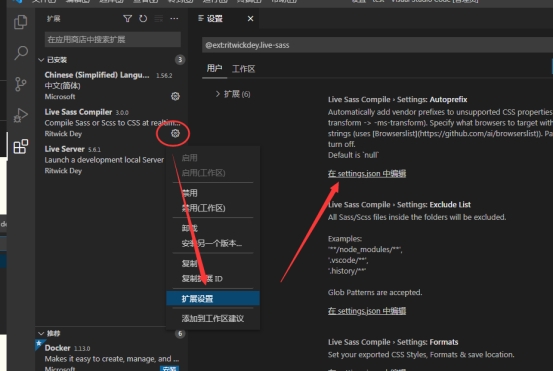Click the Formats setting title
The height and width of the screenshot is (371, 554).
393,342
